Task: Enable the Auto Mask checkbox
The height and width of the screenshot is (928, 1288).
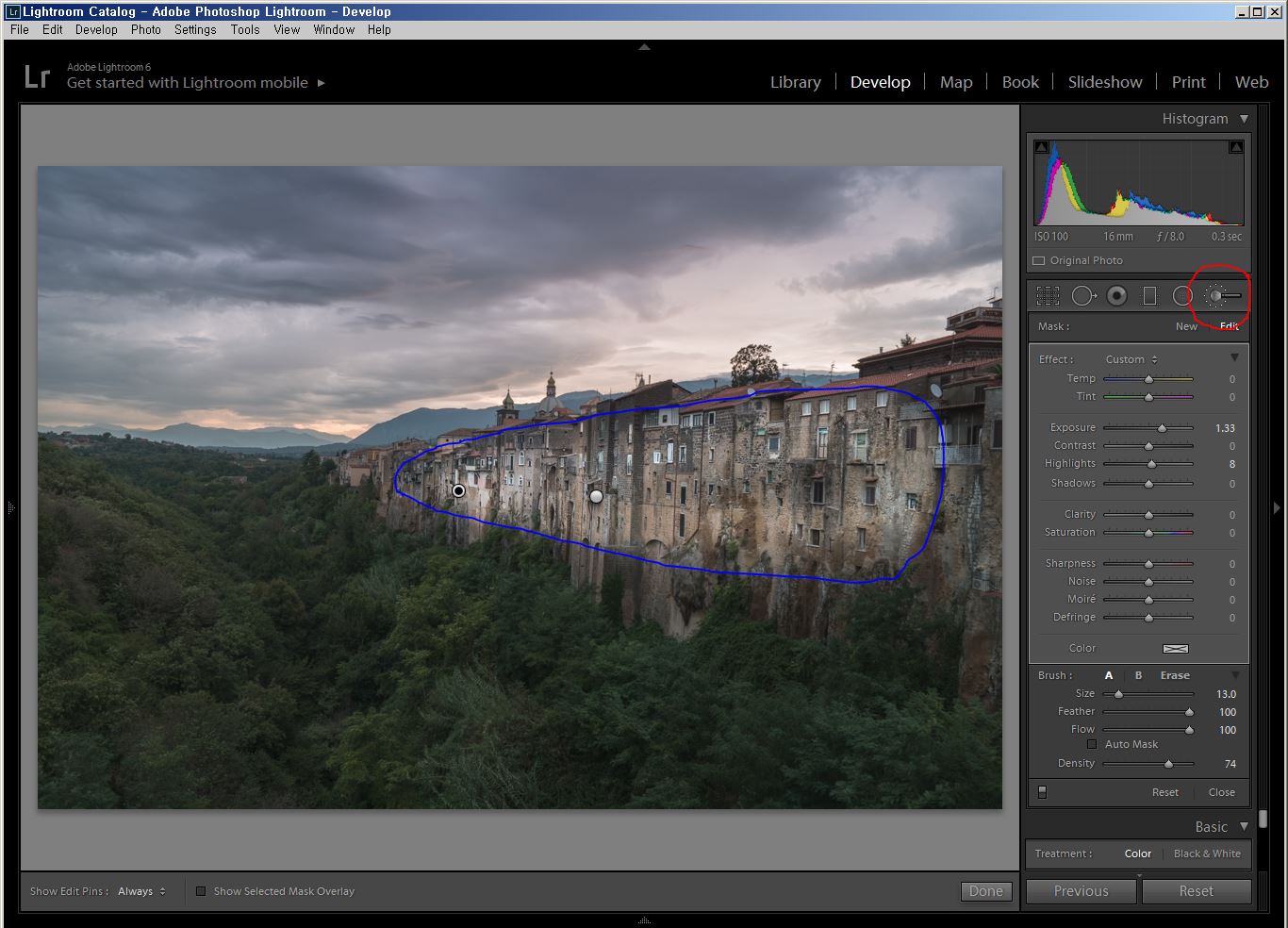Action: [1092, 744]
